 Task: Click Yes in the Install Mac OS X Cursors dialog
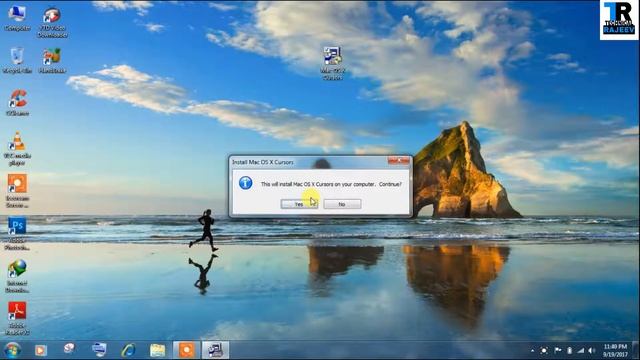[299, 204]
